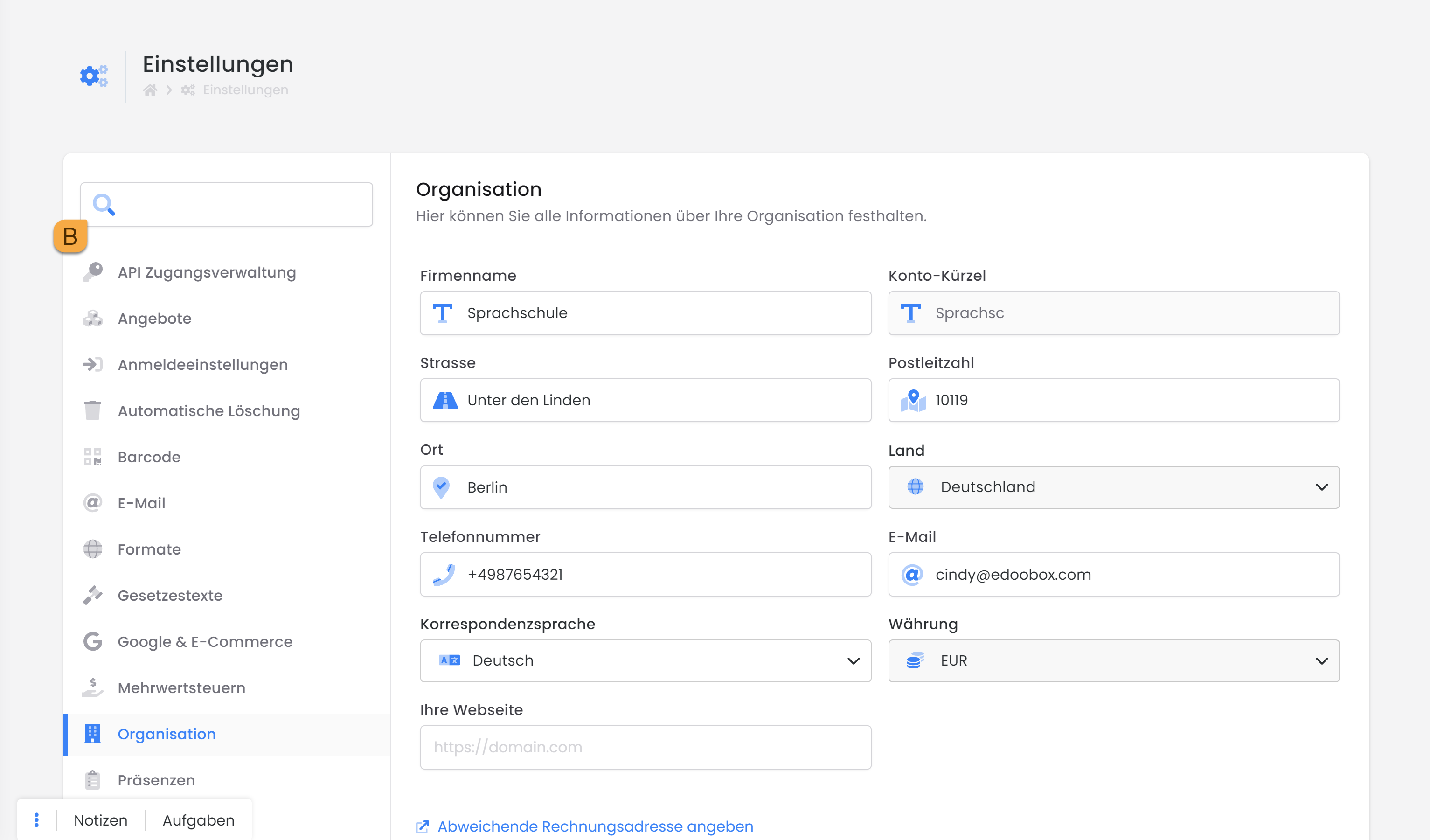
Task: Click the Firmenname field with Sprachschule
Action: pos(645,313)
